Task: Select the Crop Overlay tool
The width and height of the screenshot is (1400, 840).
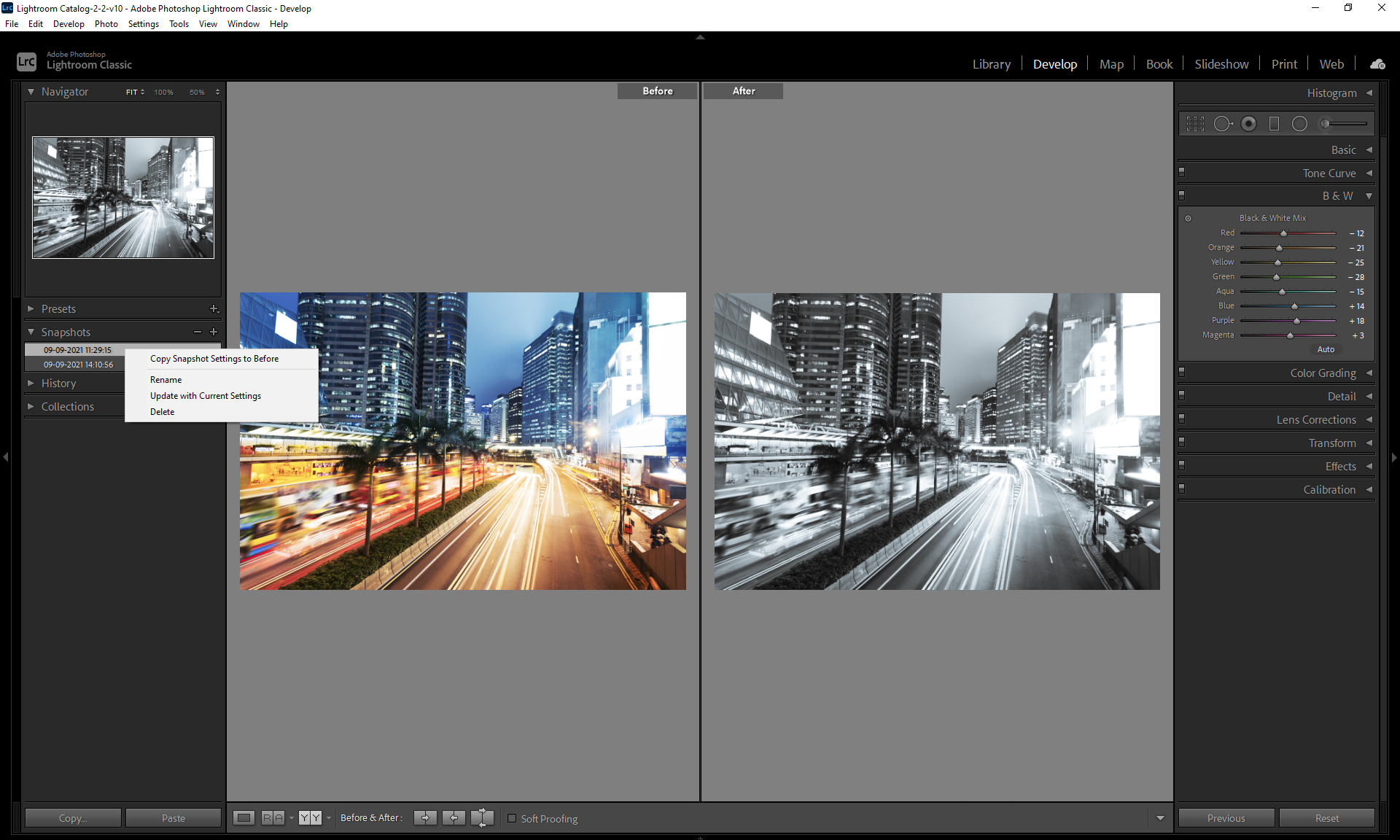Action: click(1195, 123)
